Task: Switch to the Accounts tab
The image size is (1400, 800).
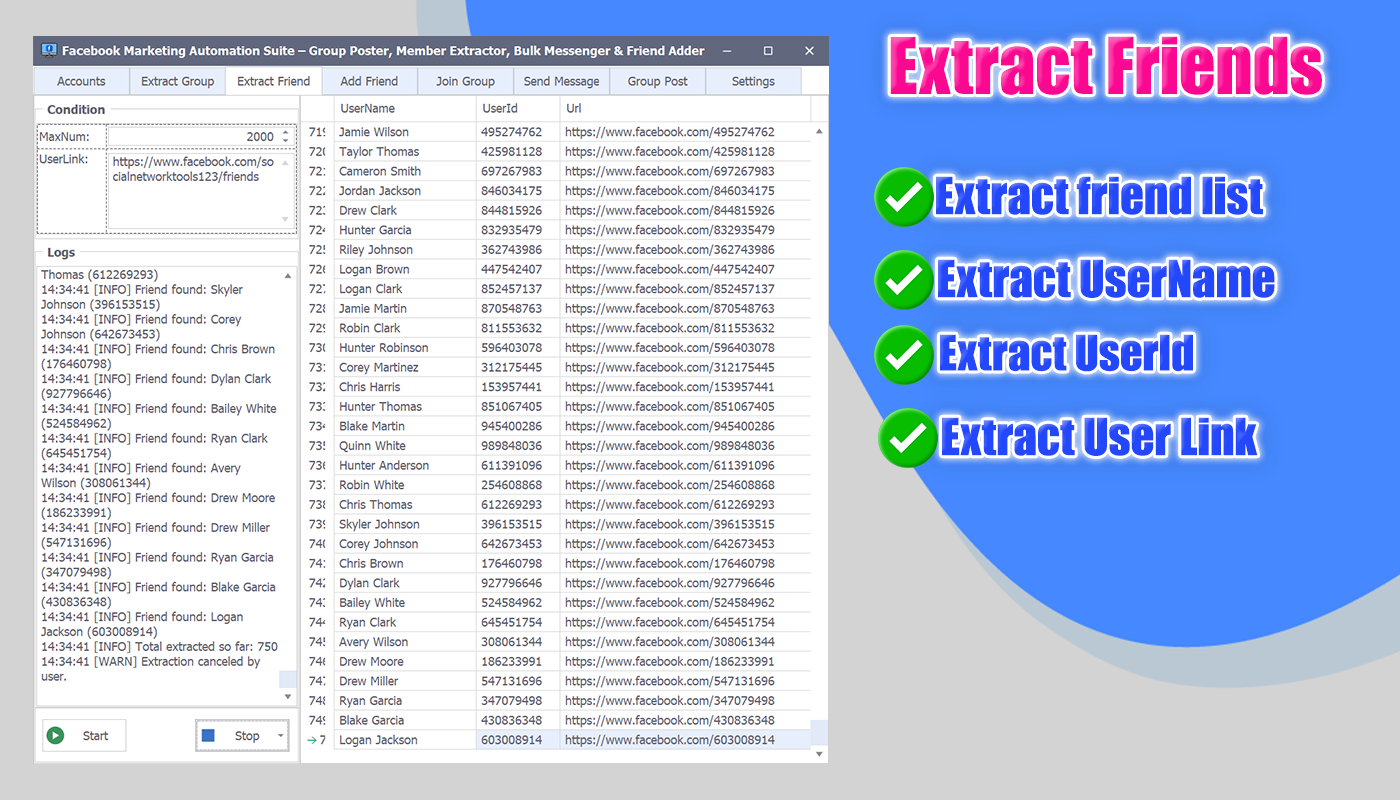Action: click(x=81, y=81)
